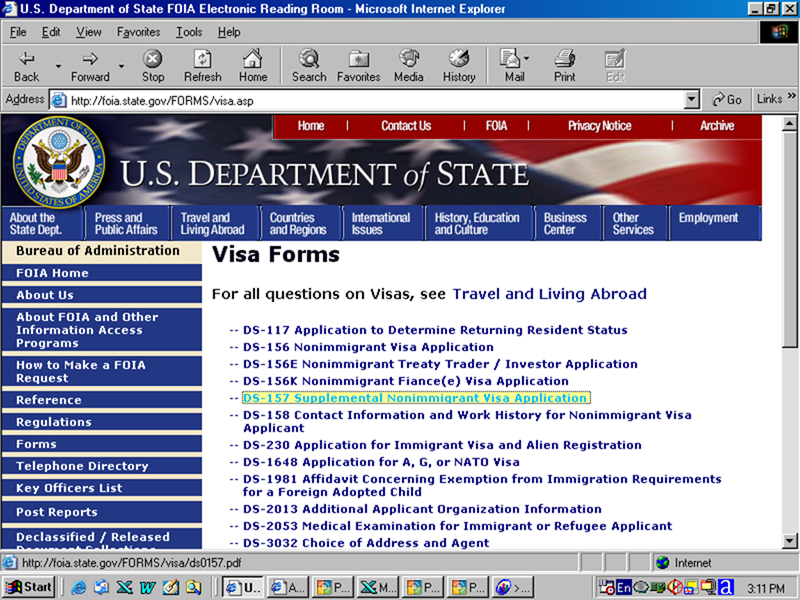Launch Excel from the quick launch bar

[124, 587]
